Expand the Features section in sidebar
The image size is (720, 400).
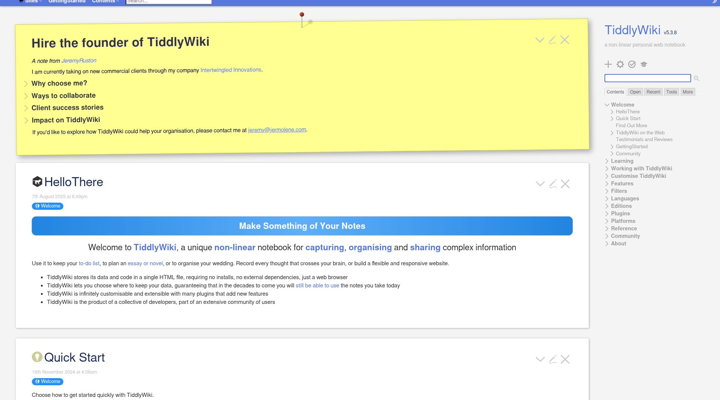pos(607,184)
